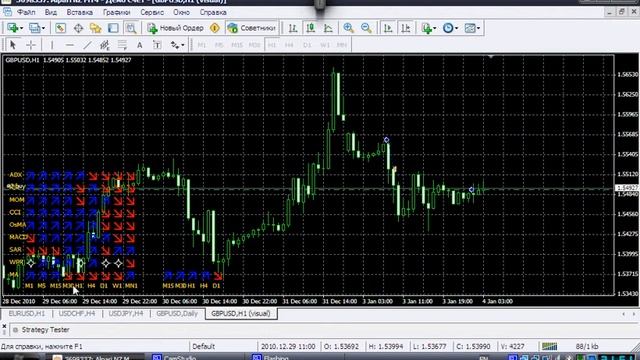
Task: Select the arrows objects tool
Action: (x=175, y=44)
